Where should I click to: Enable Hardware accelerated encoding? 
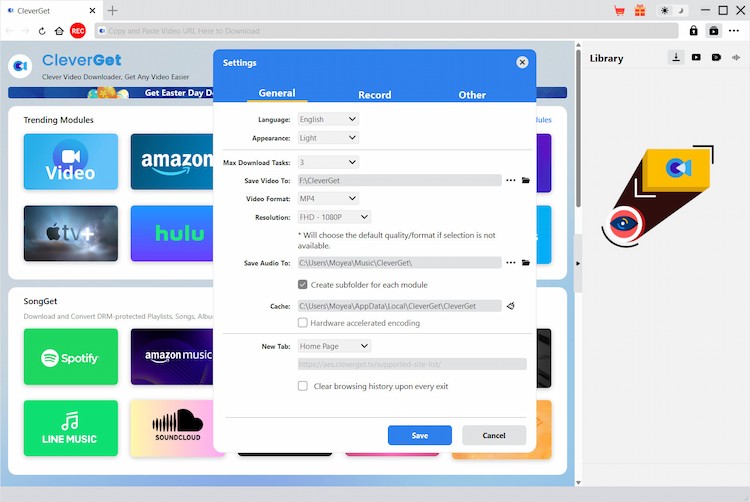pyautogui.click(x=302, y=323)
